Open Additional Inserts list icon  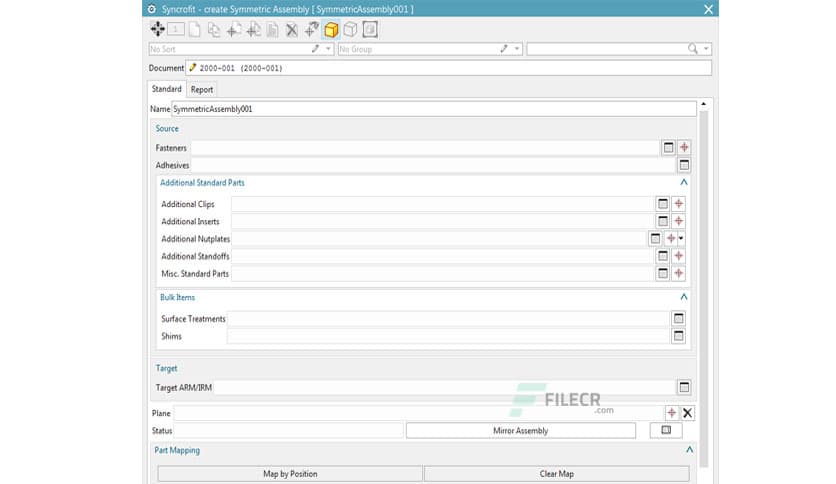(x=663, y=221)
